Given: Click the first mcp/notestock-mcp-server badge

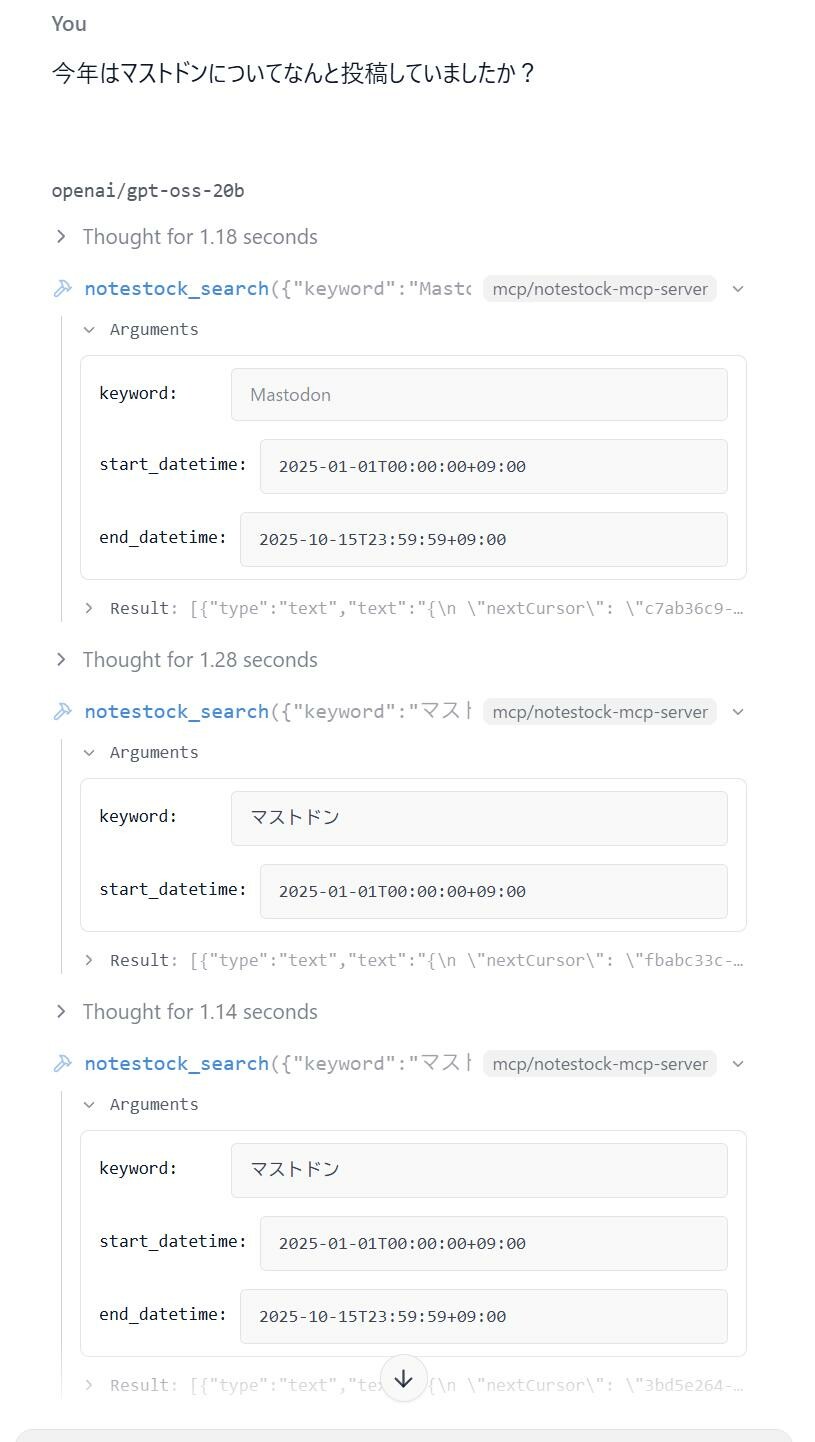Looking at the screenshot, I should pos(600,289).
